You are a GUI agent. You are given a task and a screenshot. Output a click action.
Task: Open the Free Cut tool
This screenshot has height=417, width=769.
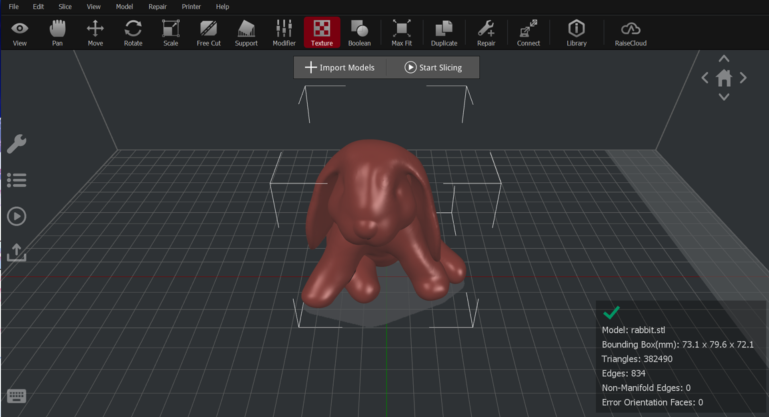(x=208, y=32)
